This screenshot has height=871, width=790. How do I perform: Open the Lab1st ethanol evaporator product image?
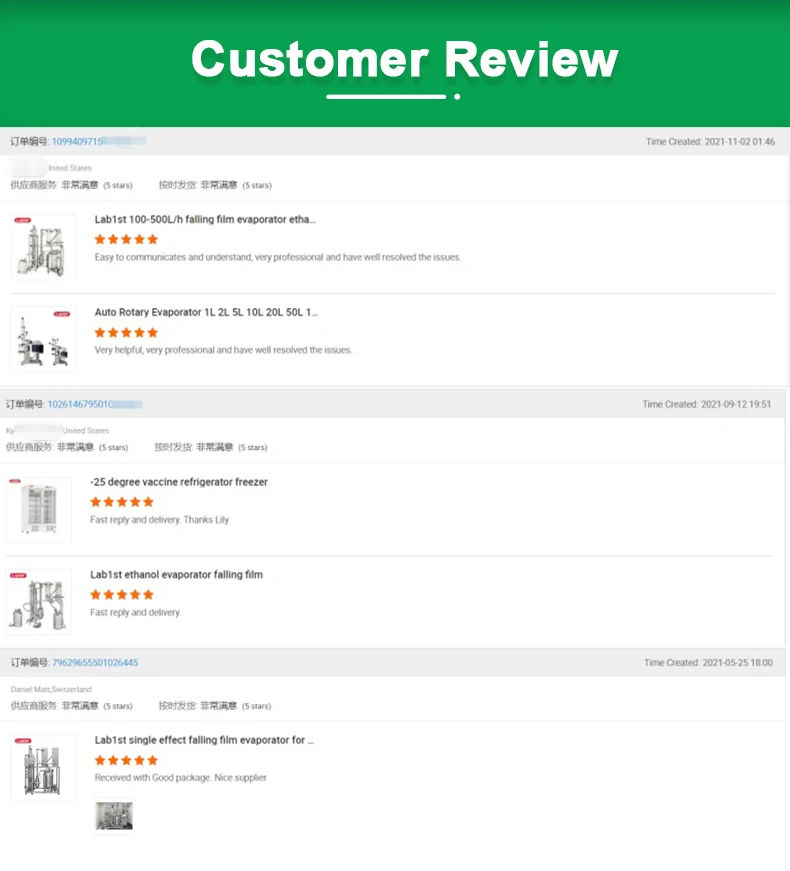(x=39, y=602)
